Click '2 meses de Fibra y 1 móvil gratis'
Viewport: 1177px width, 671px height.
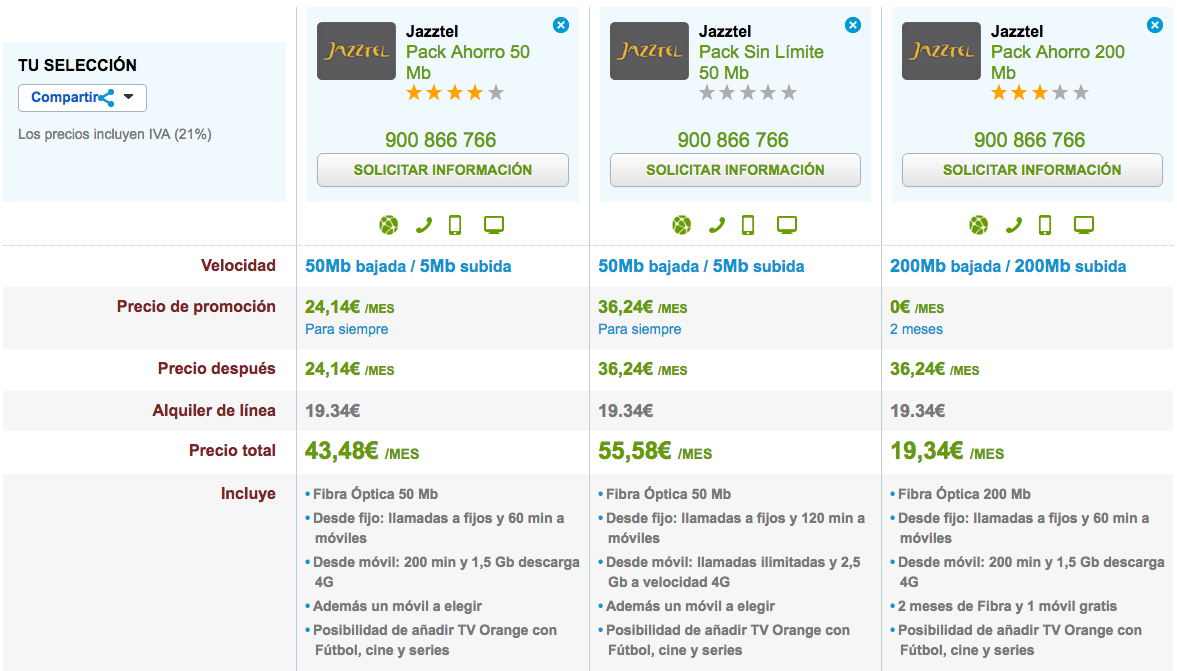[x=1007, y=606]
